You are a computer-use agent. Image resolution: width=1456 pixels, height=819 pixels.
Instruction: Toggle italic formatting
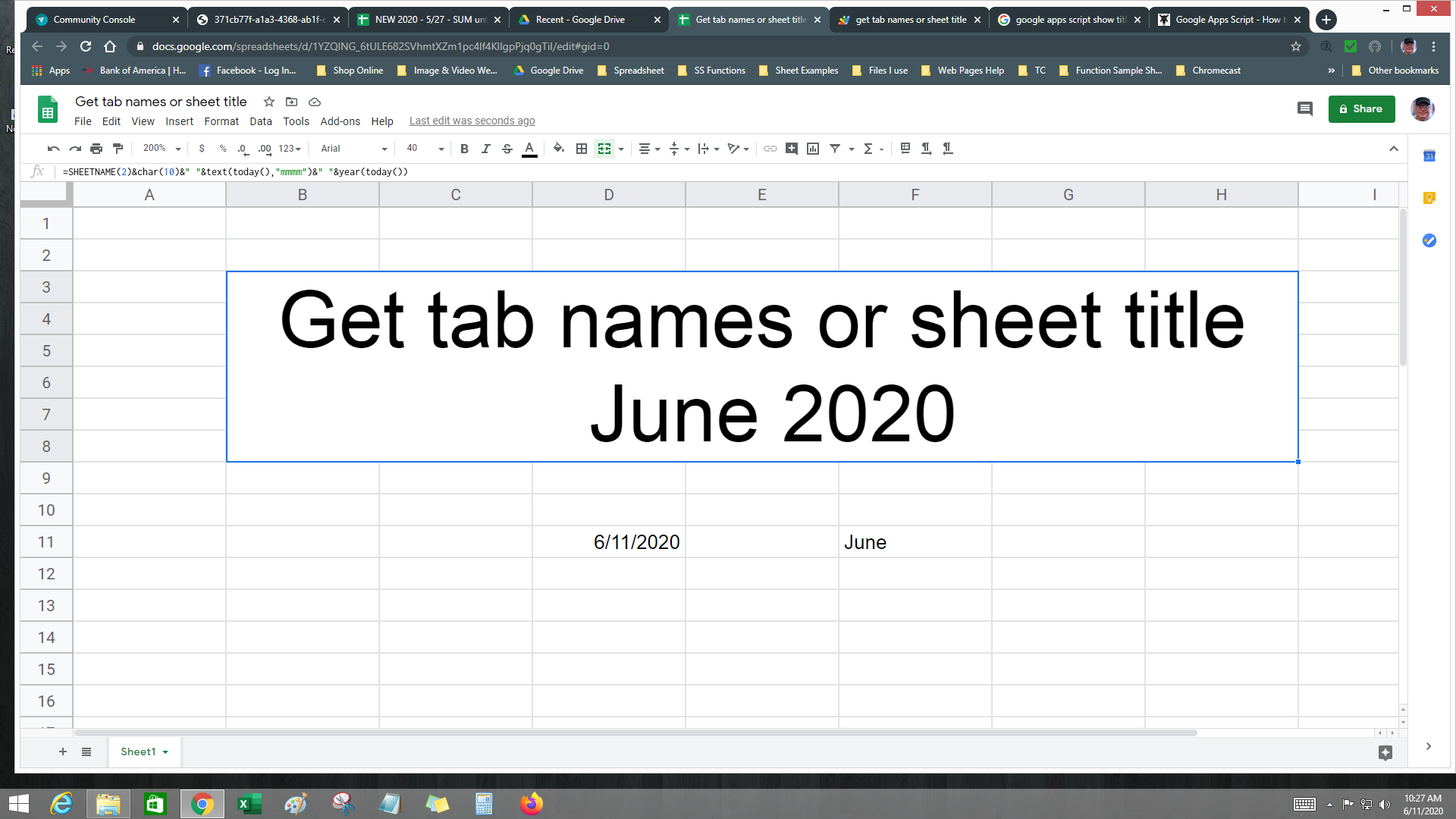pyautogui.click(x=485, y=149)
